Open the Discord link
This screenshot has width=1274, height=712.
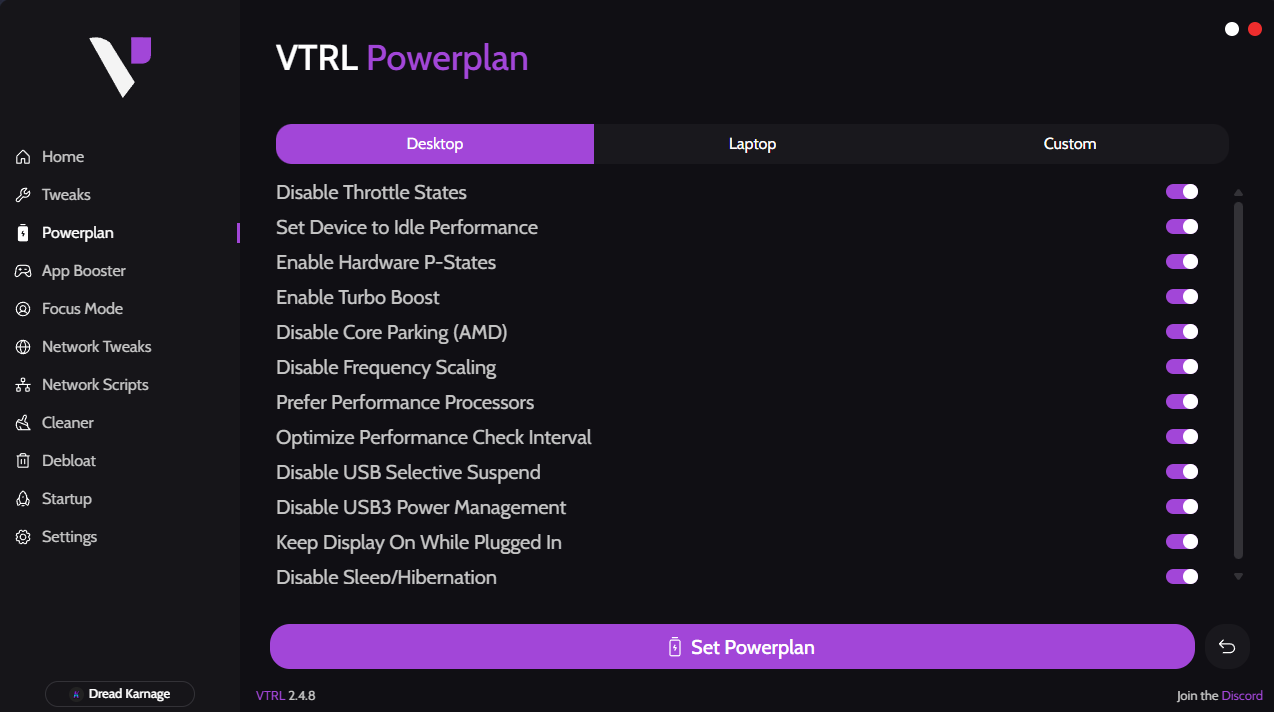1242,695
